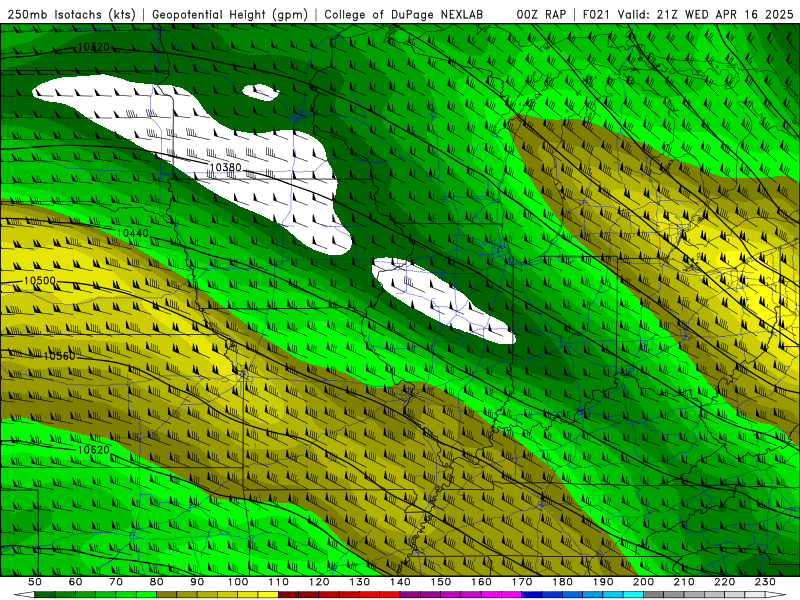Click the 70 value on the color scale
This screenshot has height=600, width=800.
click(x=116, y=582)
